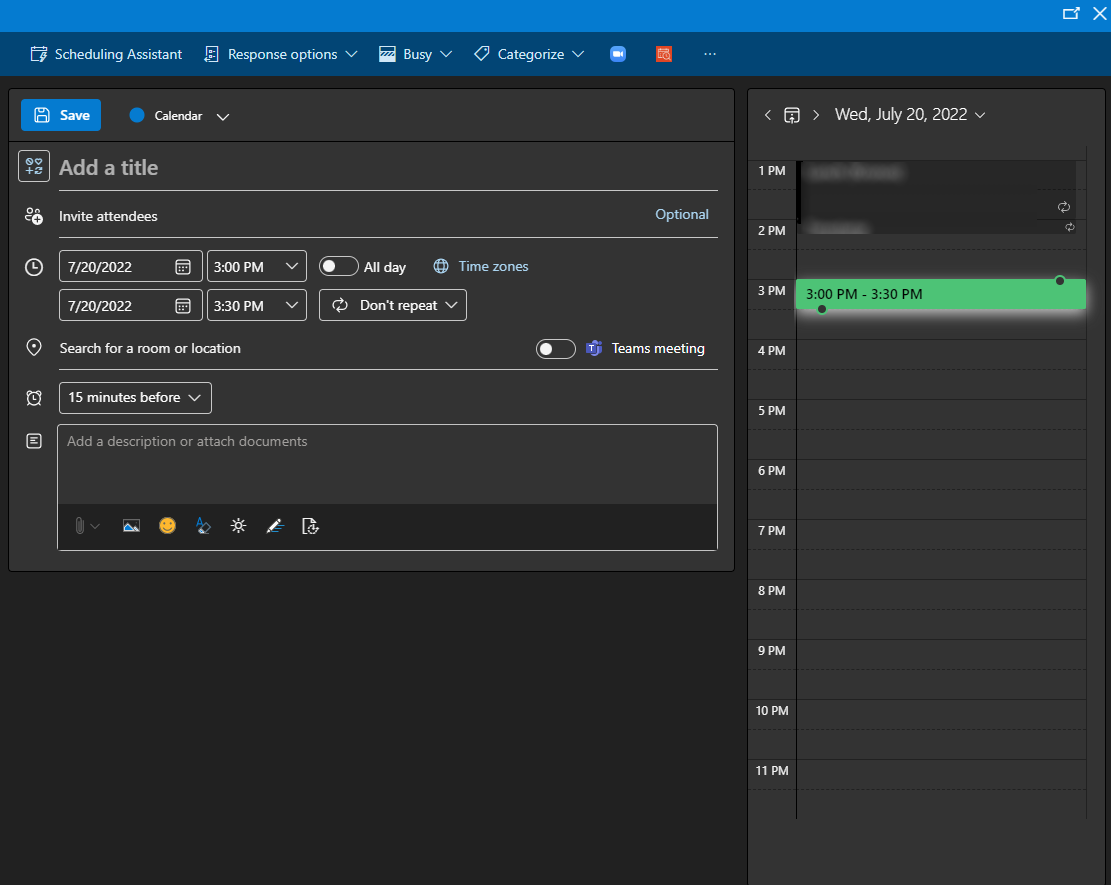Enable the All day toggle

tap(339, 267)
